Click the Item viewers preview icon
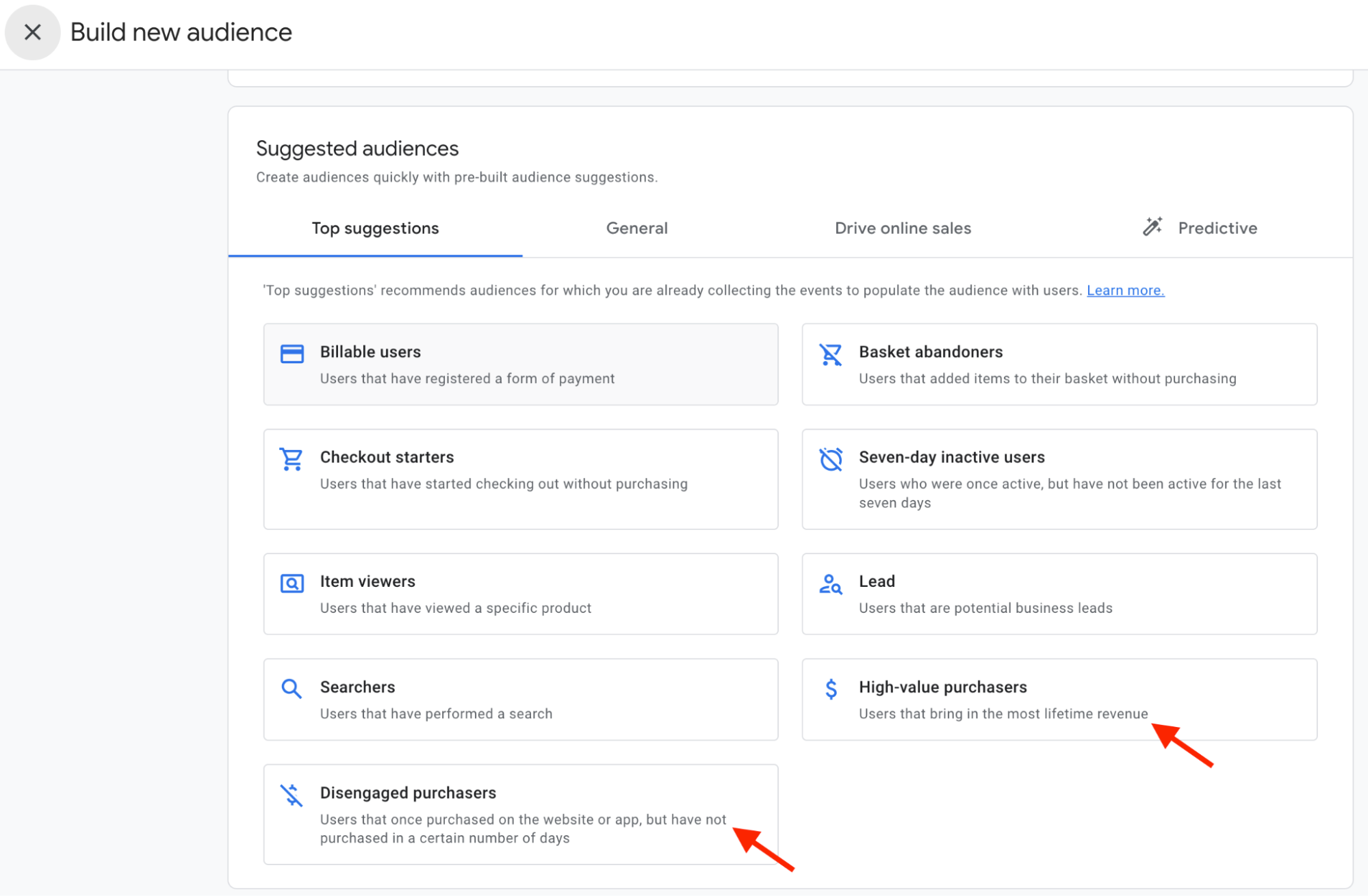The width and height of the screenshot is (1368, 896). tap(292, 583)
